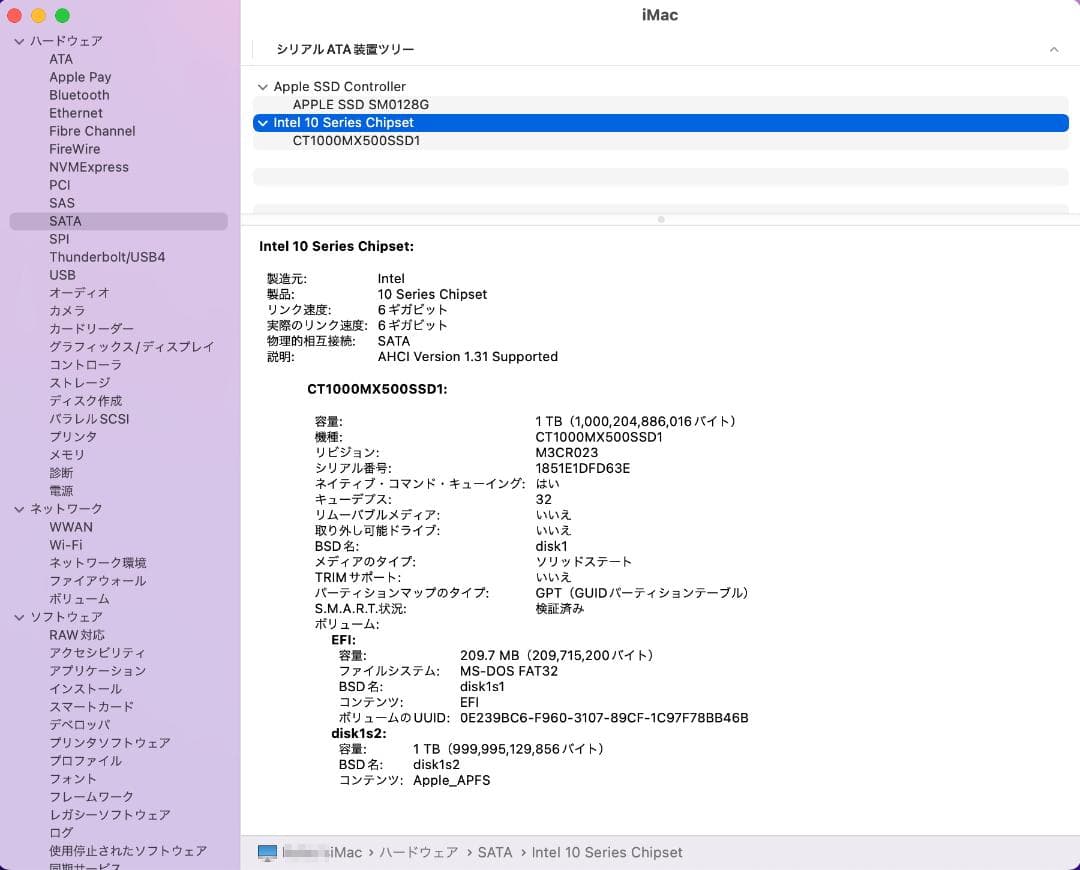This screenshot has width=1080, height=870.
Task: Click SATA in the bottom path bar
Action: 495,853
